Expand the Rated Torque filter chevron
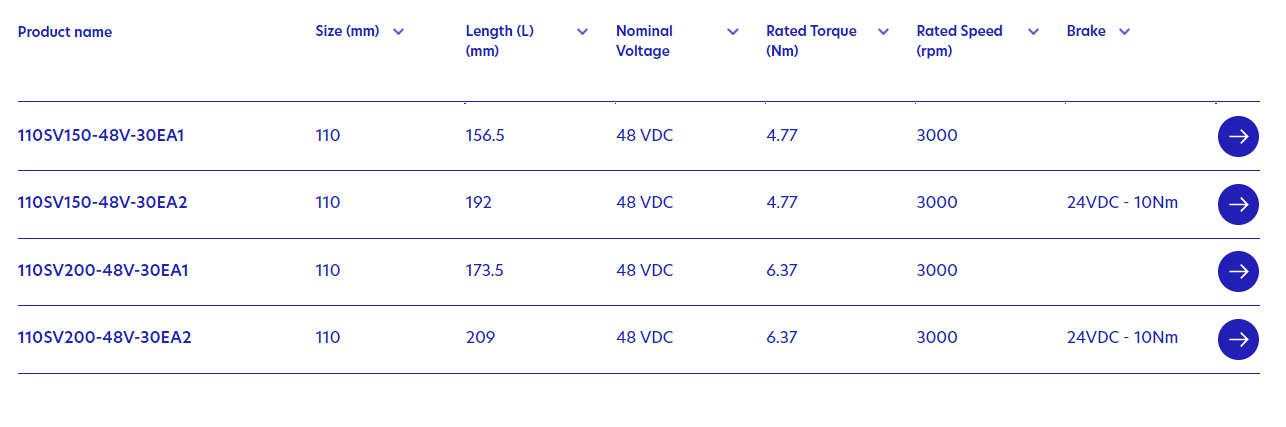 tap(883, 32)
